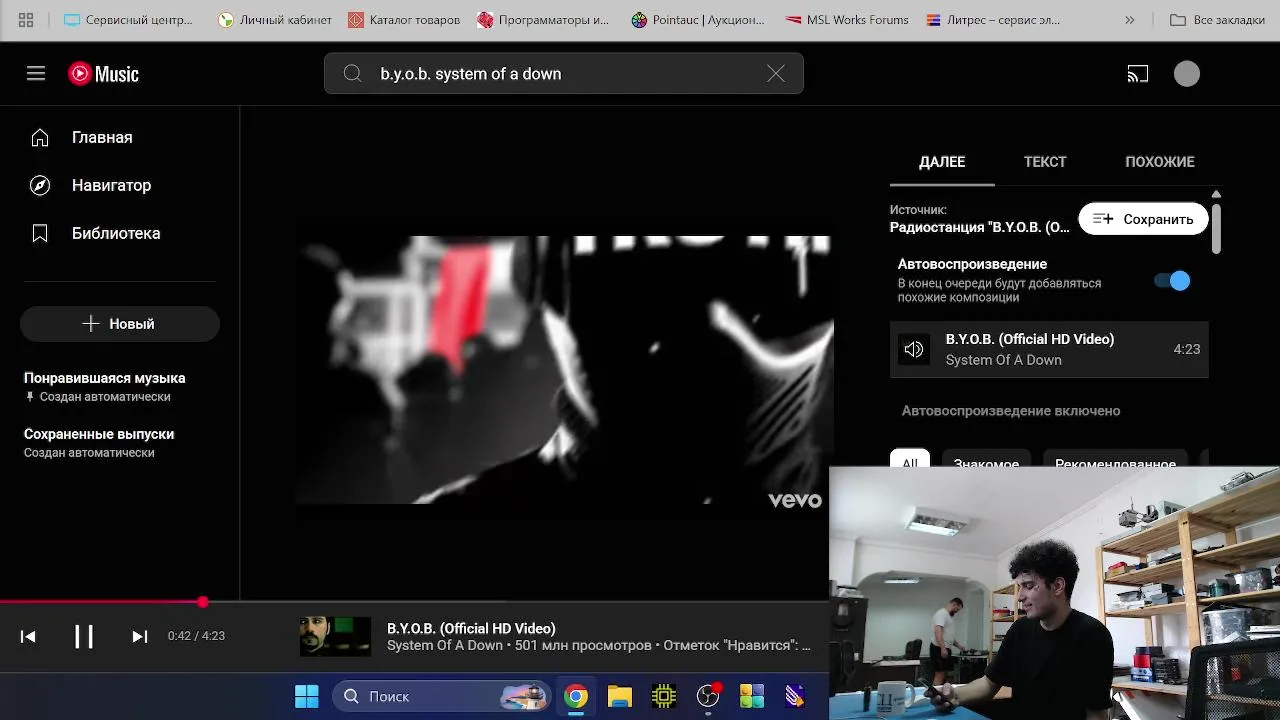
Task: Open the MSL Works Forums bookmark
Action: pyautogui.click(x=847, y=20)
